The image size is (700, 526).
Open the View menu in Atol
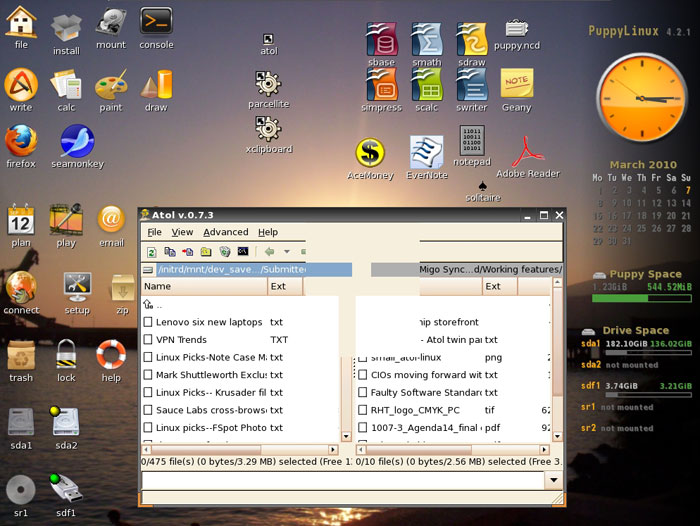point(182,232)
